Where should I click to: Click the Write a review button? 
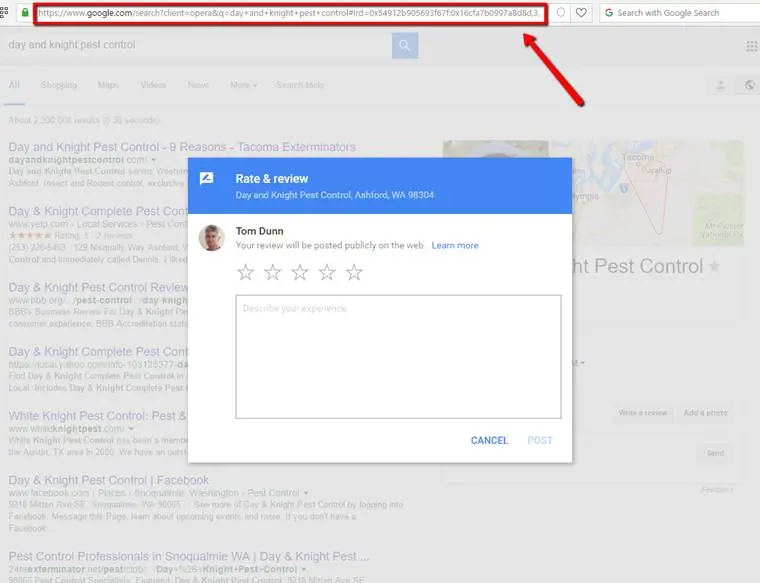pyautogui.click(x=643, y=413)
